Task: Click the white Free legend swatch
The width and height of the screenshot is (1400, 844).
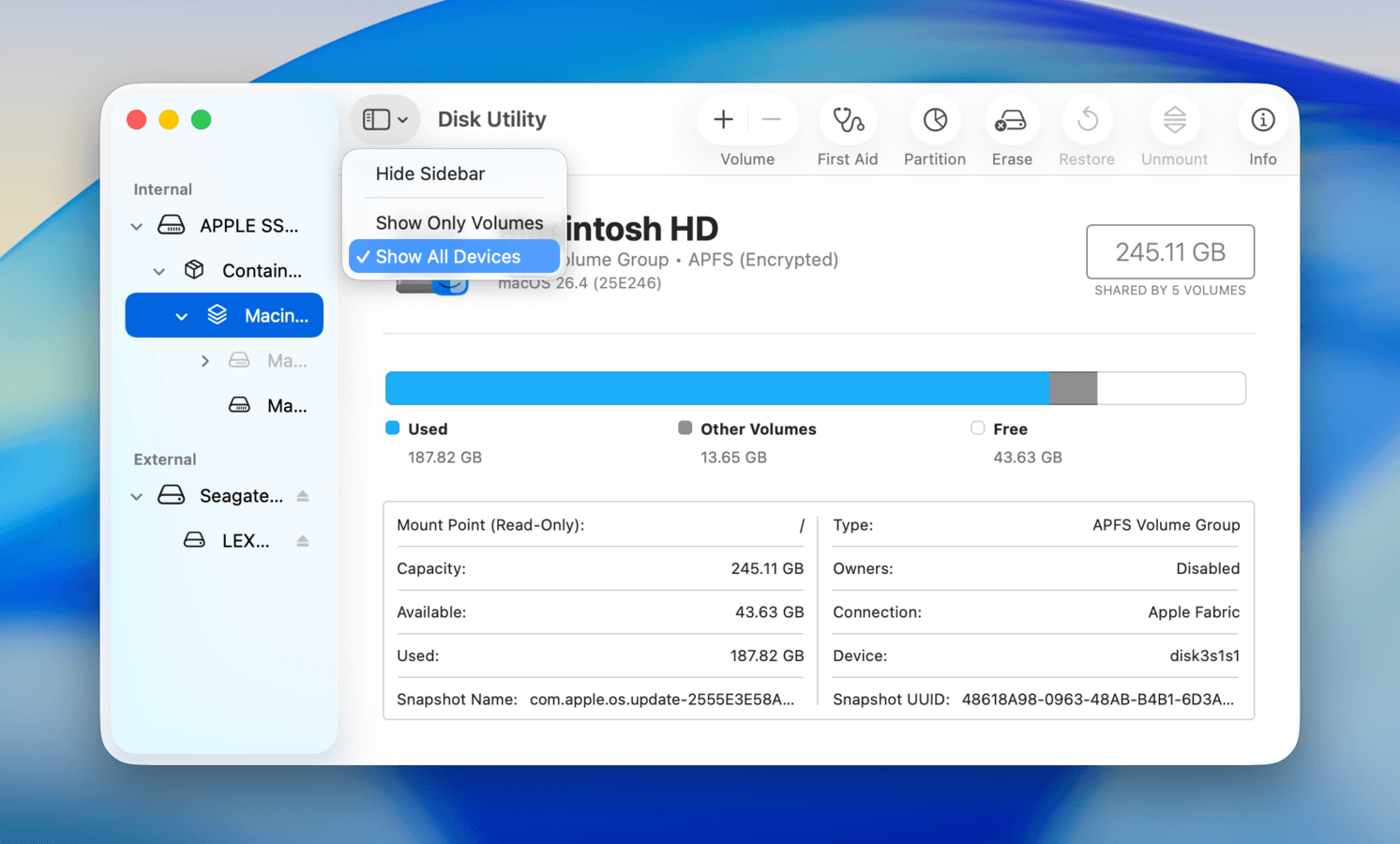Action: tap(978, 428)
